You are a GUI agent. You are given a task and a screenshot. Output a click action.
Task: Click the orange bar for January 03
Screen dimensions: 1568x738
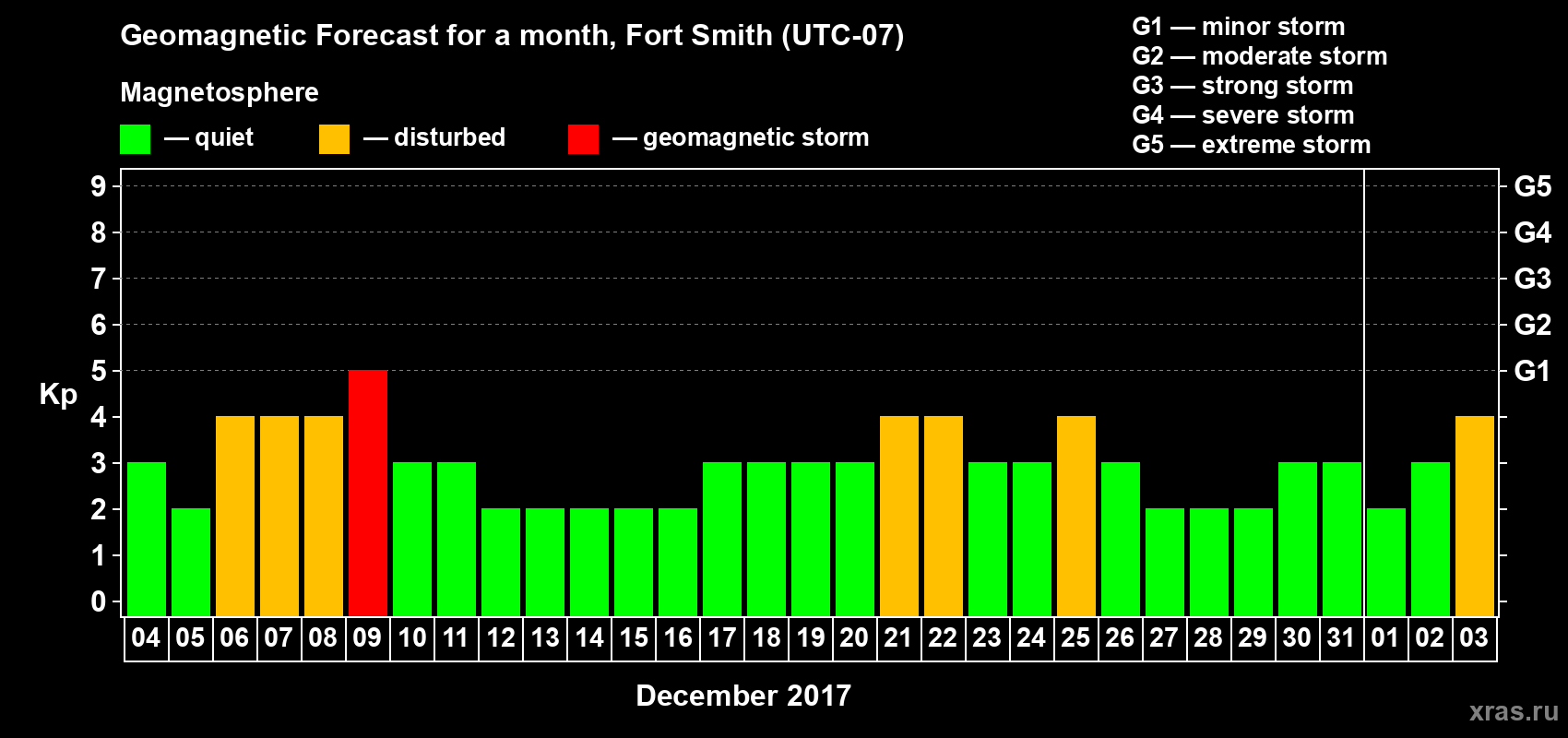(x=1475, y=516)
